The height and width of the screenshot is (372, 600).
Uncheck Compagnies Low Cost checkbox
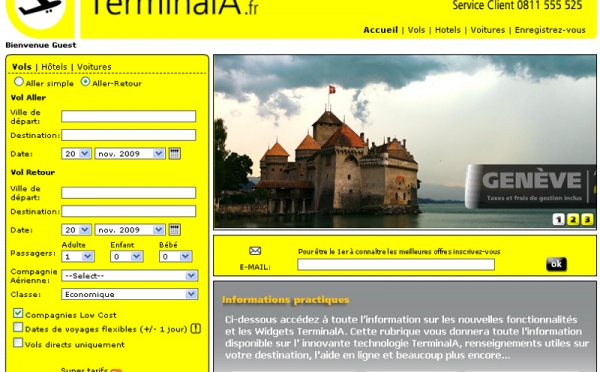click(x=18, y=313)
